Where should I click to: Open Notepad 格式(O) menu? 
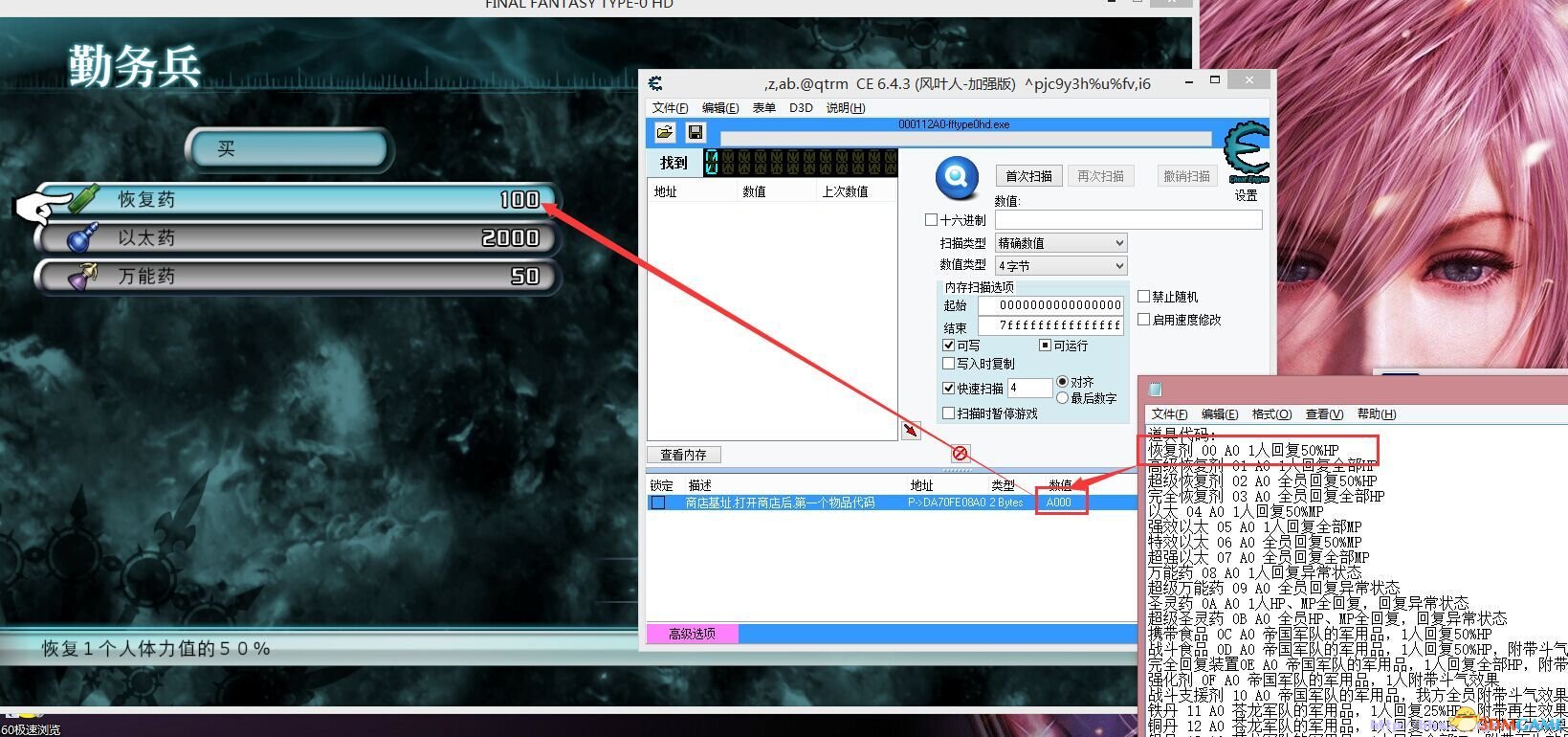[1271, 414]
